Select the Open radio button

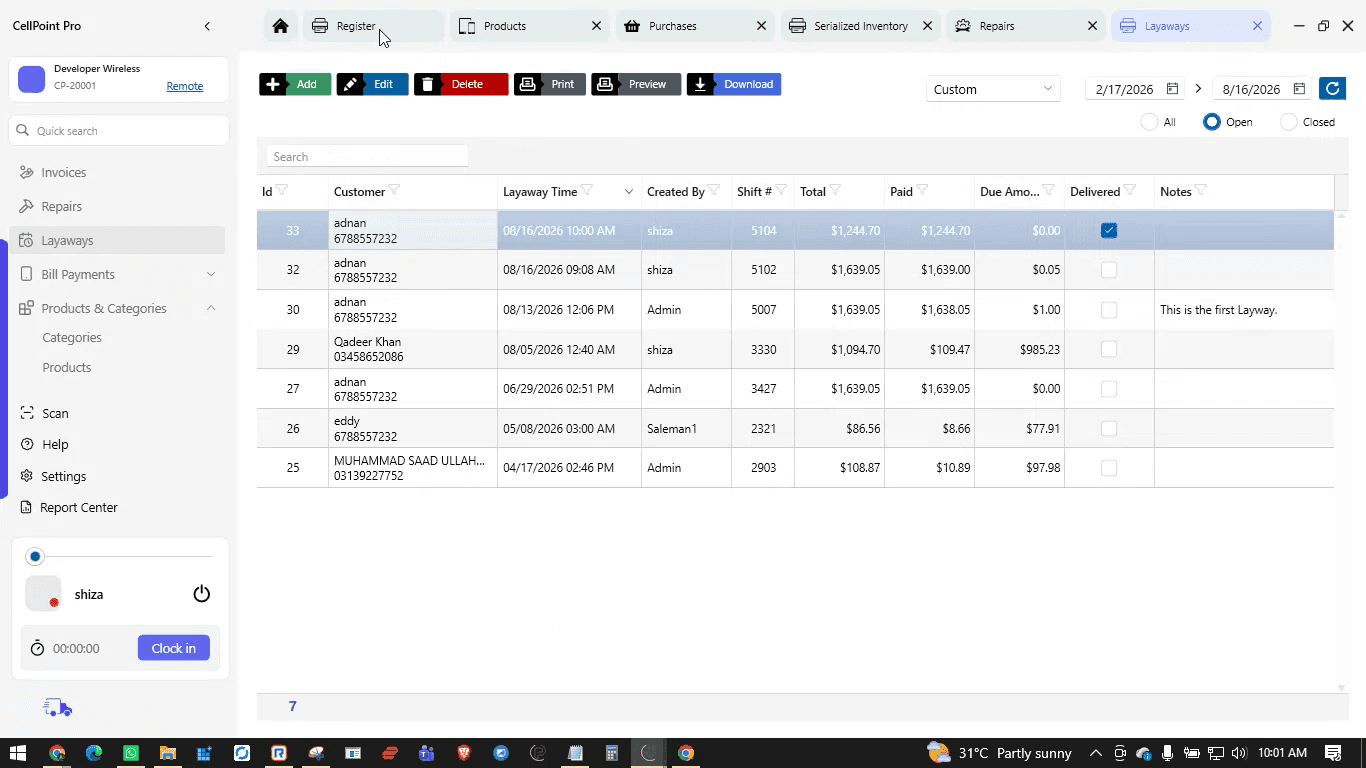pos(1212,122)
